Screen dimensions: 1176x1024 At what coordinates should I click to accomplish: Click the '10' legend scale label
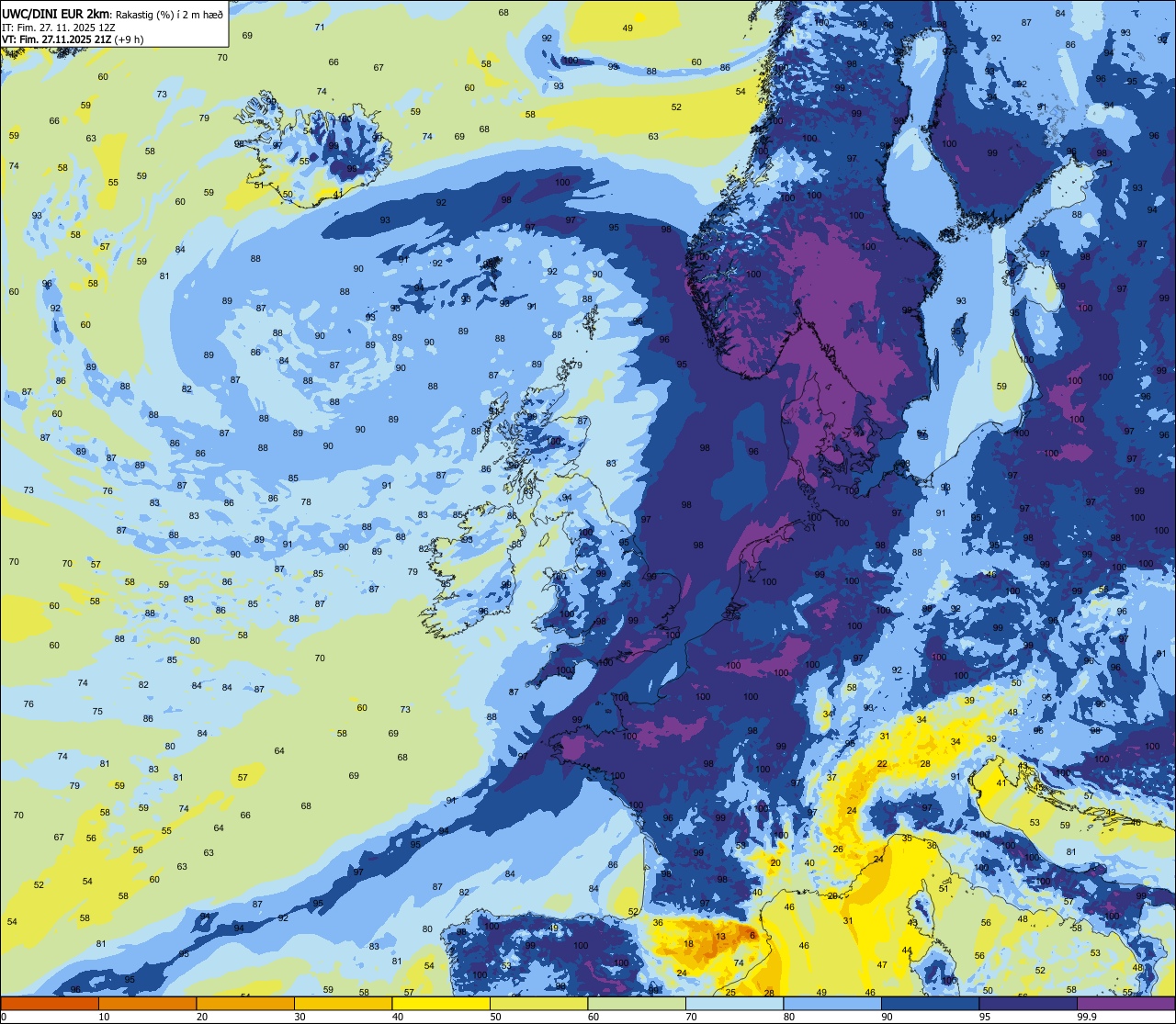pos(104,1017)
